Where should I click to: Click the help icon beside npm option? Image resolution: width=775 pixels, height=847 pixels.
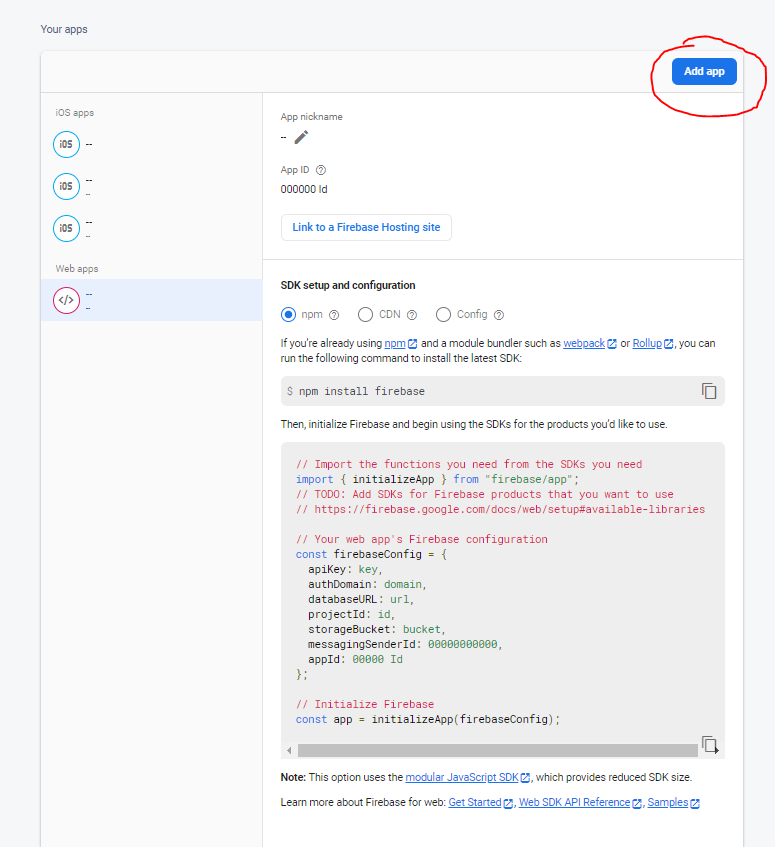point(334,315)
